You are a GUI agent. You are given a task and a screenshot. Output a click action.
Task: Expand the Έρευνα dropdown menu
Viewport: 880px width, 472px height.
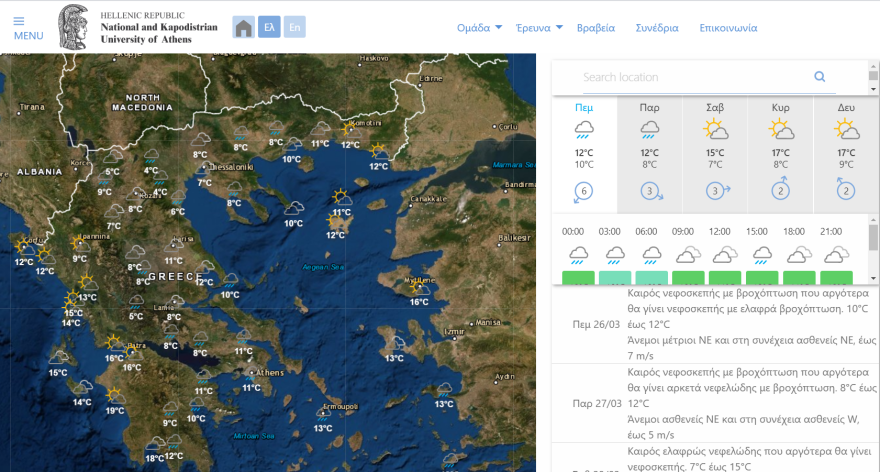(539, 28)
